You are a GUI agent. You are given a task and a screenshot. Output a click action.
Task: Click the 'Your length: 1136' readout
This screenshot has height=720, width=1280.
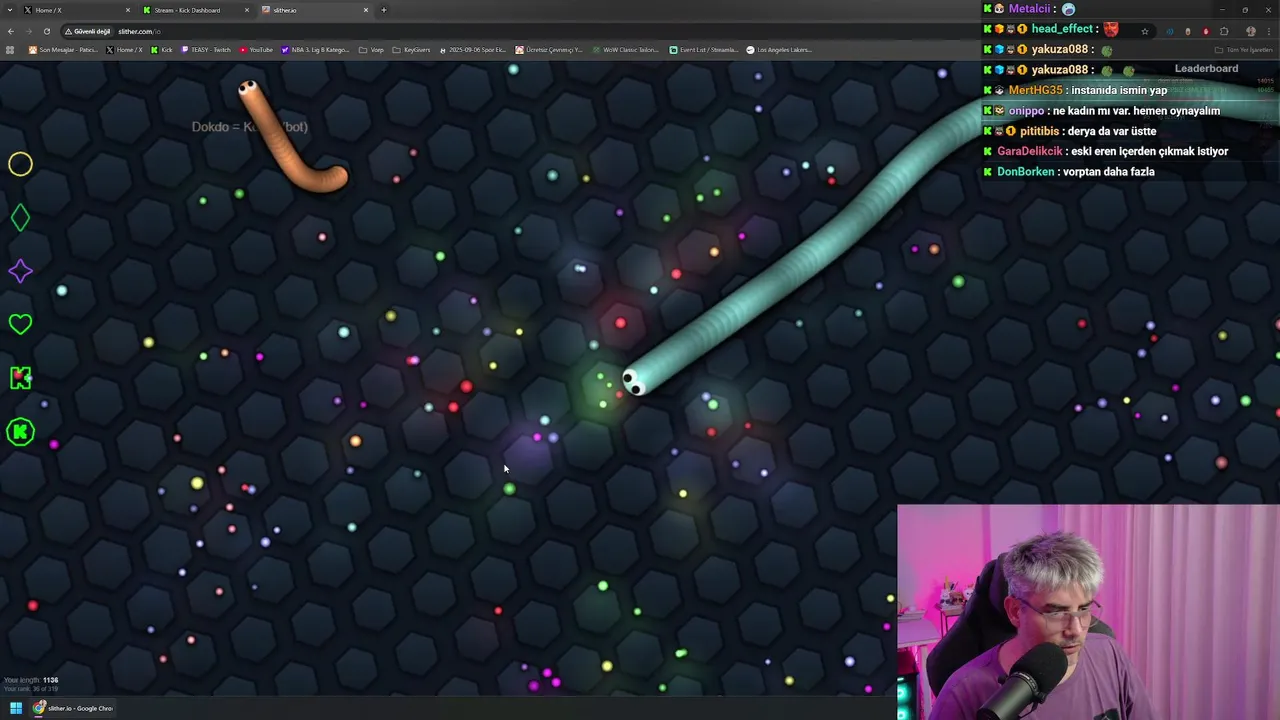point(30,680)
